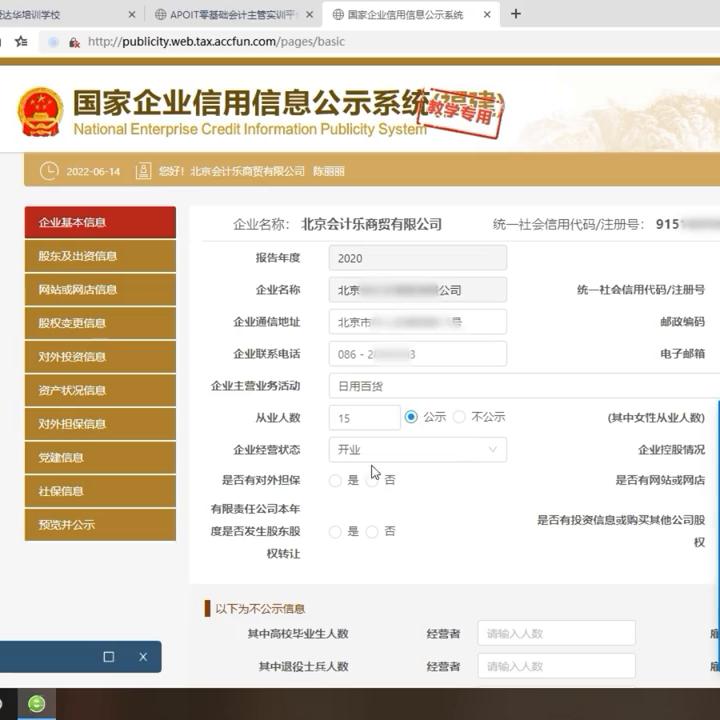Click the 从业人数 field showing 15
Screen dimensions: 720x720
365,418
